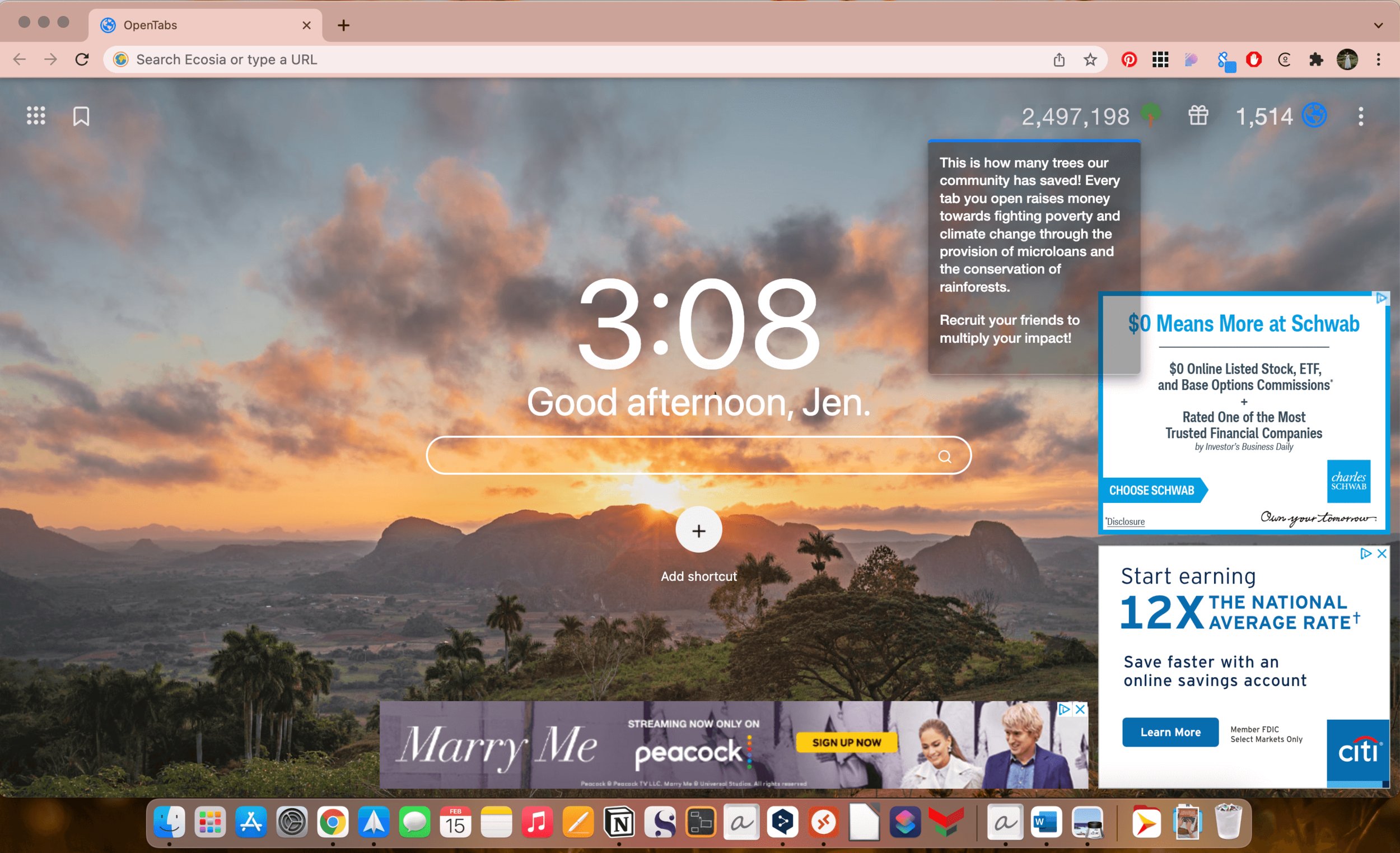This screenshot has width=1400, height=853.
Task: Close the Marry Me Peacock banner ad
Action: [x=1080, y=708]
